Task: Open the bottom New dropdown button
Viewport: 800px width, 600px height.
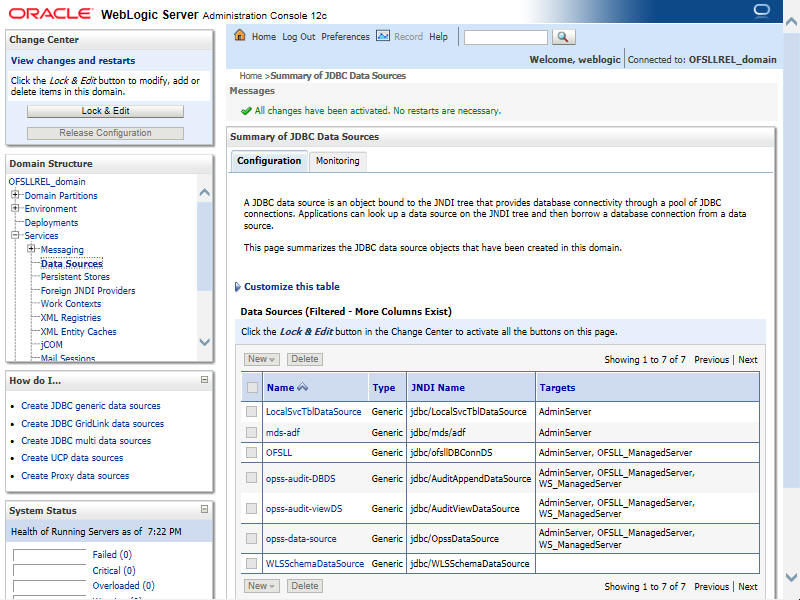Action: click(x=261, y=586)
